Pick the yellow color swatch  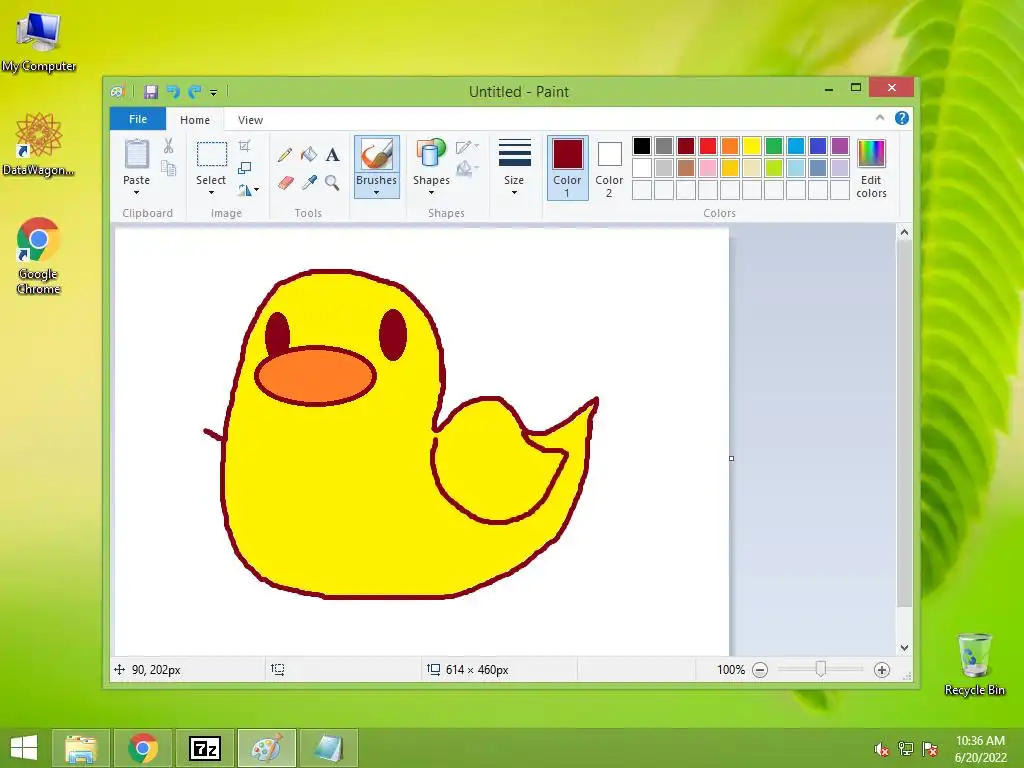pyautogui.click(x=752, y=146)
